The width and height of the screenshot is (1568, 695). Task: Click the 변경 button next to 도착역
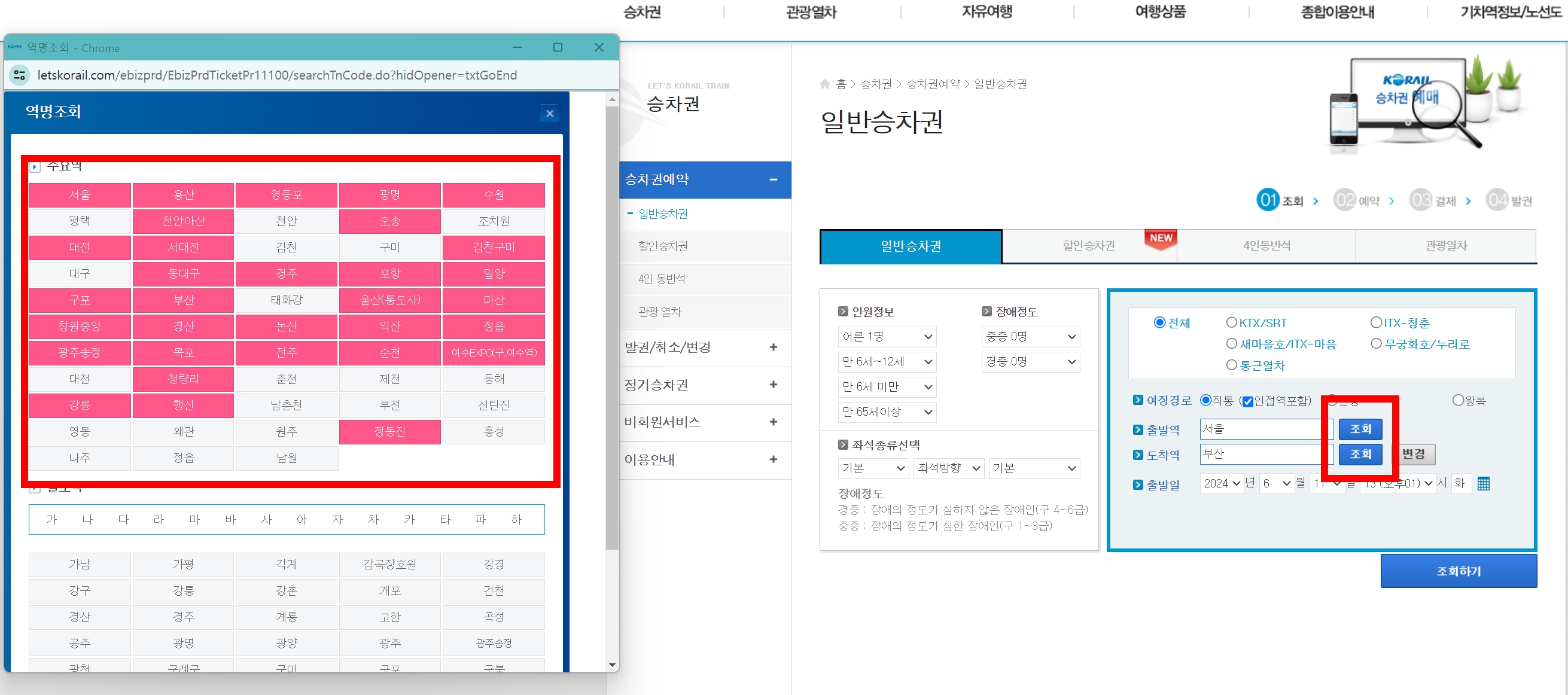click(x=1415, y=454)
